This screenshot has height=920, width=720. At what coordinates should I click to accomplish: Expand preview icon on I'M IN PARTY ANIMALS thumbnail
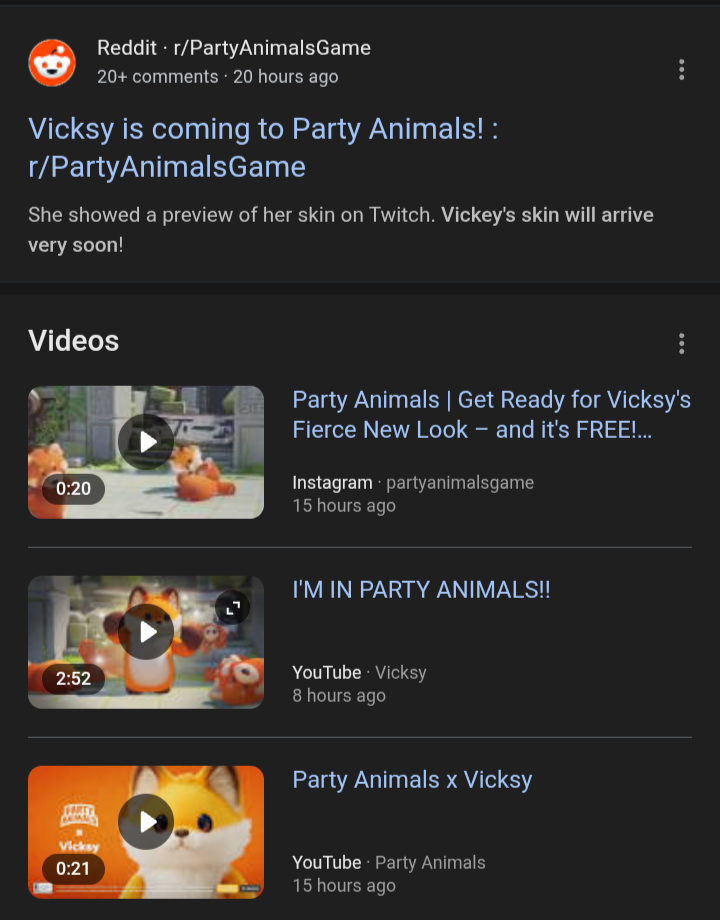click(x=232, y=607)
